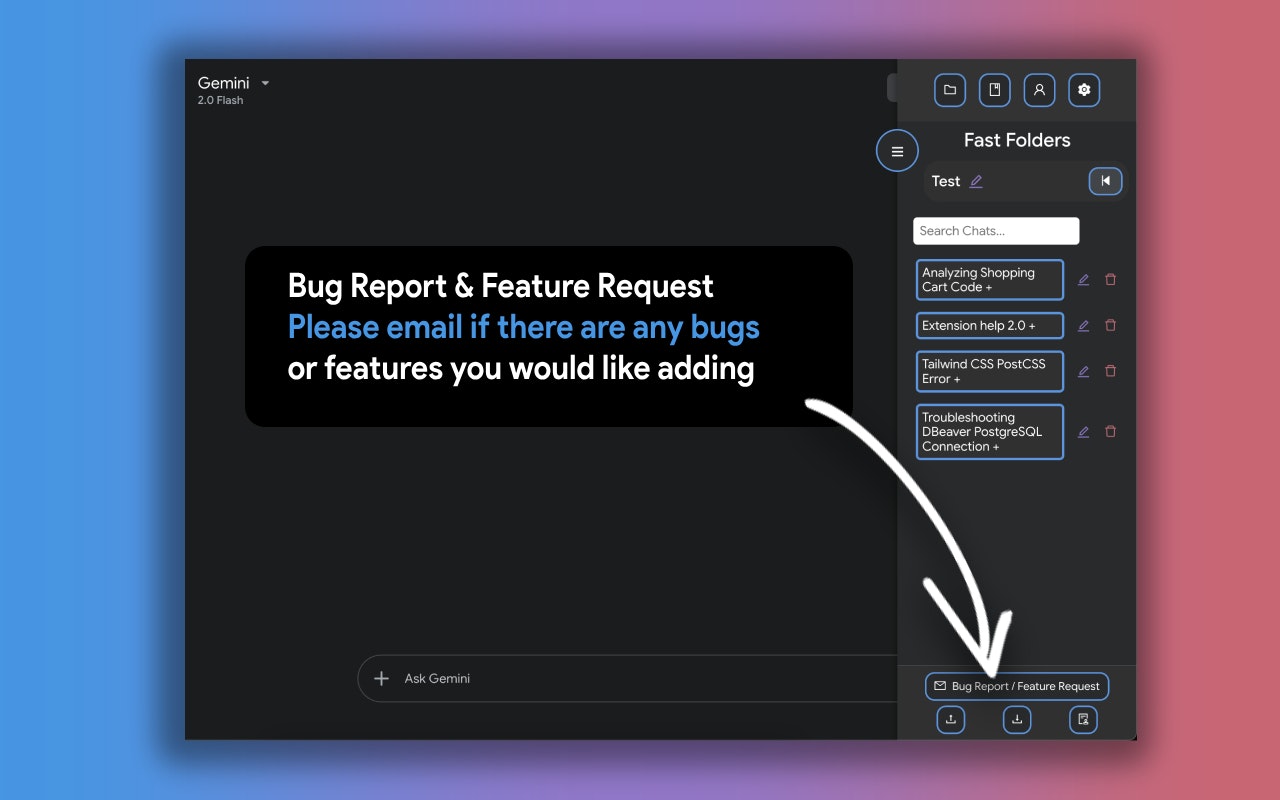Edit the Troubleshooting DBeaver chat name
This screenshot has height=800, width=1280.
(1083, 432)
